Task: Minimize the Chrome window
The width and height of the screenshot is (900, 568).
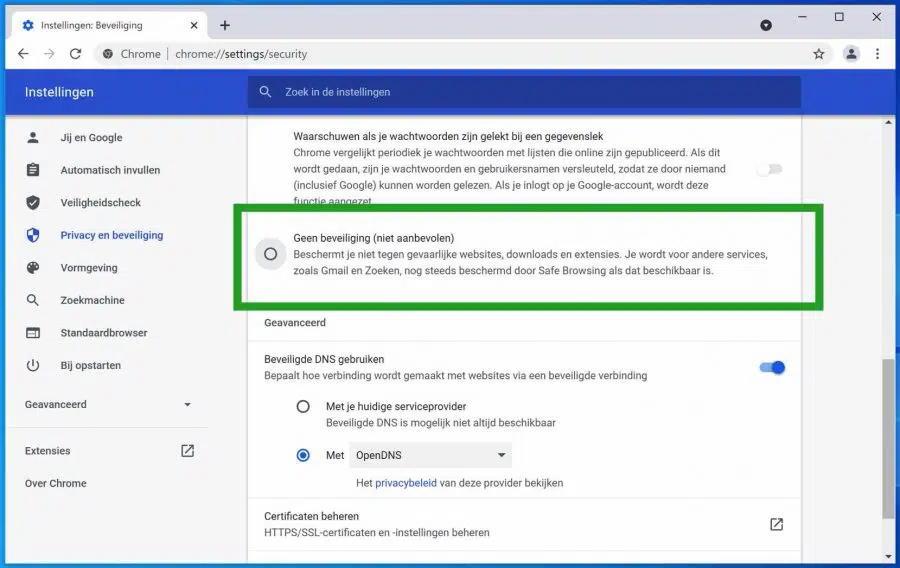Action: pos(802,17)
